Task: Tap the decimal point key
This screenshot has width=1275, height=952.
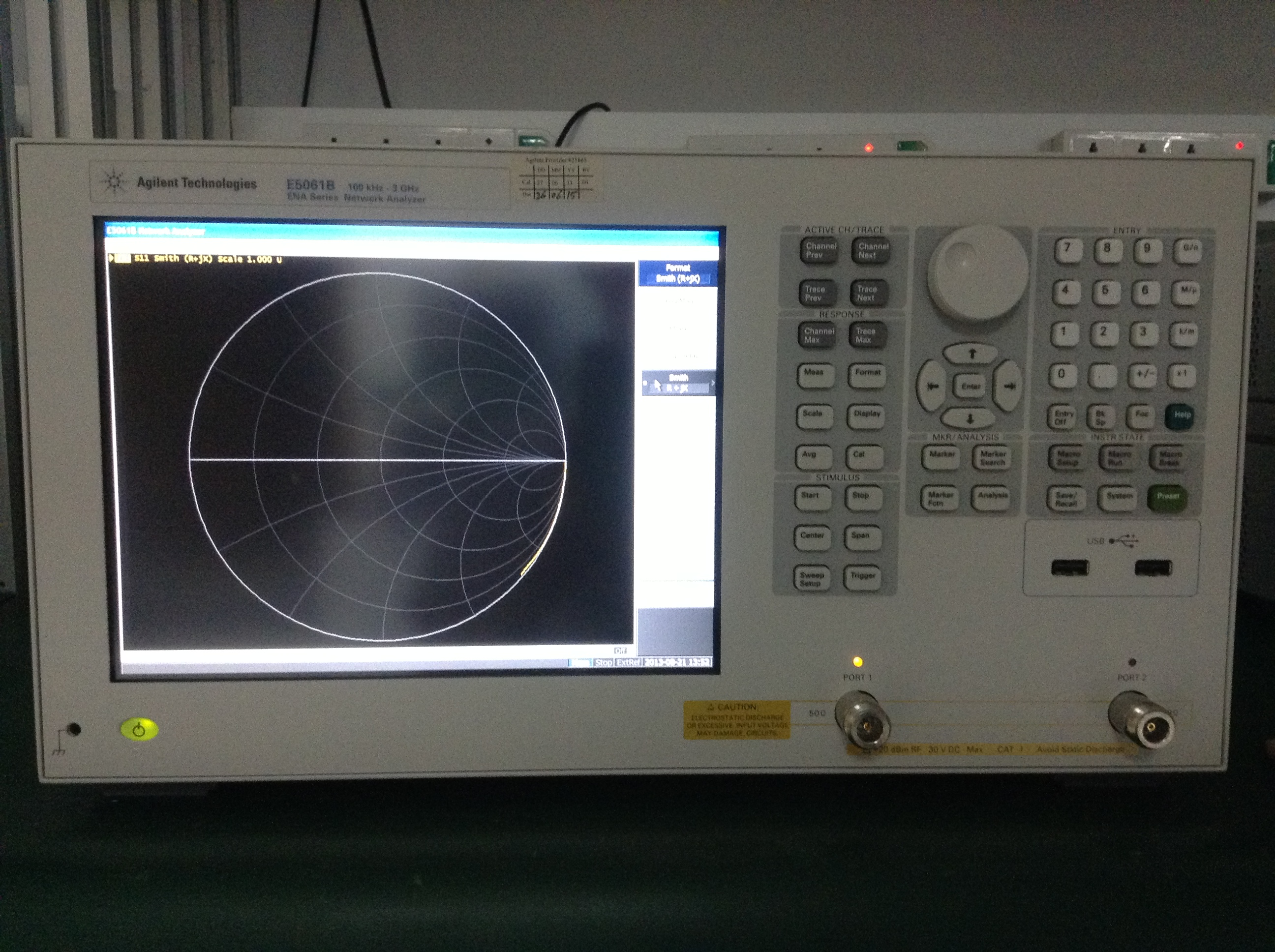Action: [x=1103, y=376]
